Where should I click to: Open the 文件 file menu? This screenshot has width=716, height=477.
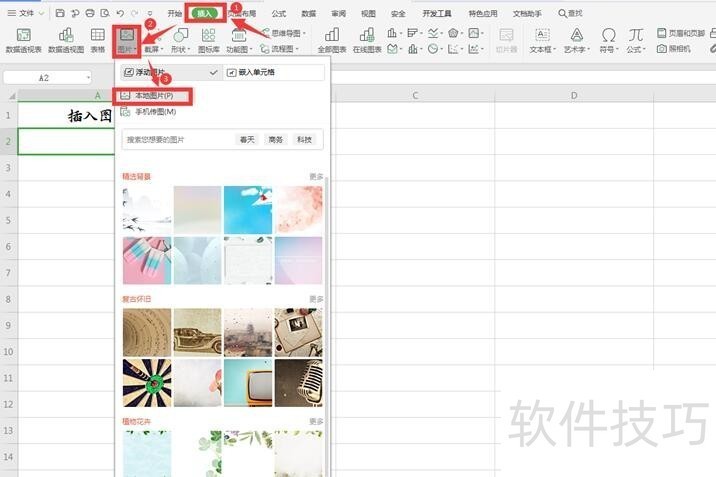25,13
